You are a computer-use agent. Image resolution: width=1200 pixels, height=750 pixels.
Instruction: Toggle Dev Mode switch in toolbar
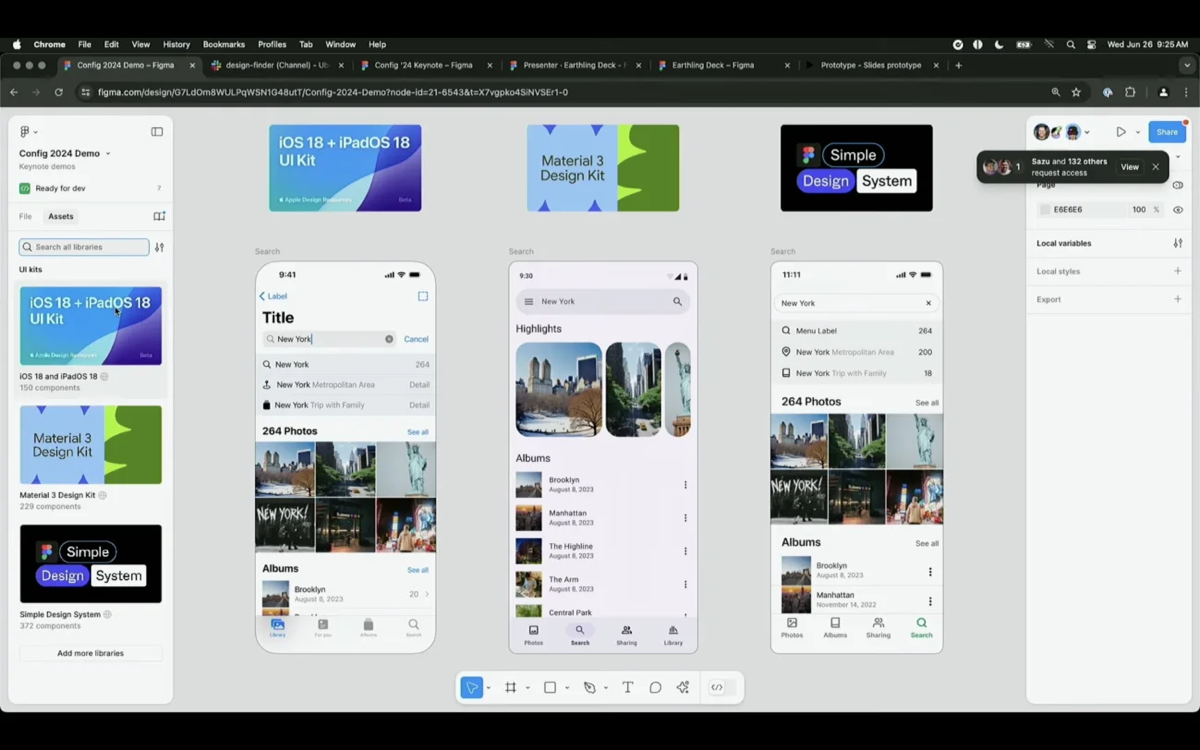tap(722, 688)
